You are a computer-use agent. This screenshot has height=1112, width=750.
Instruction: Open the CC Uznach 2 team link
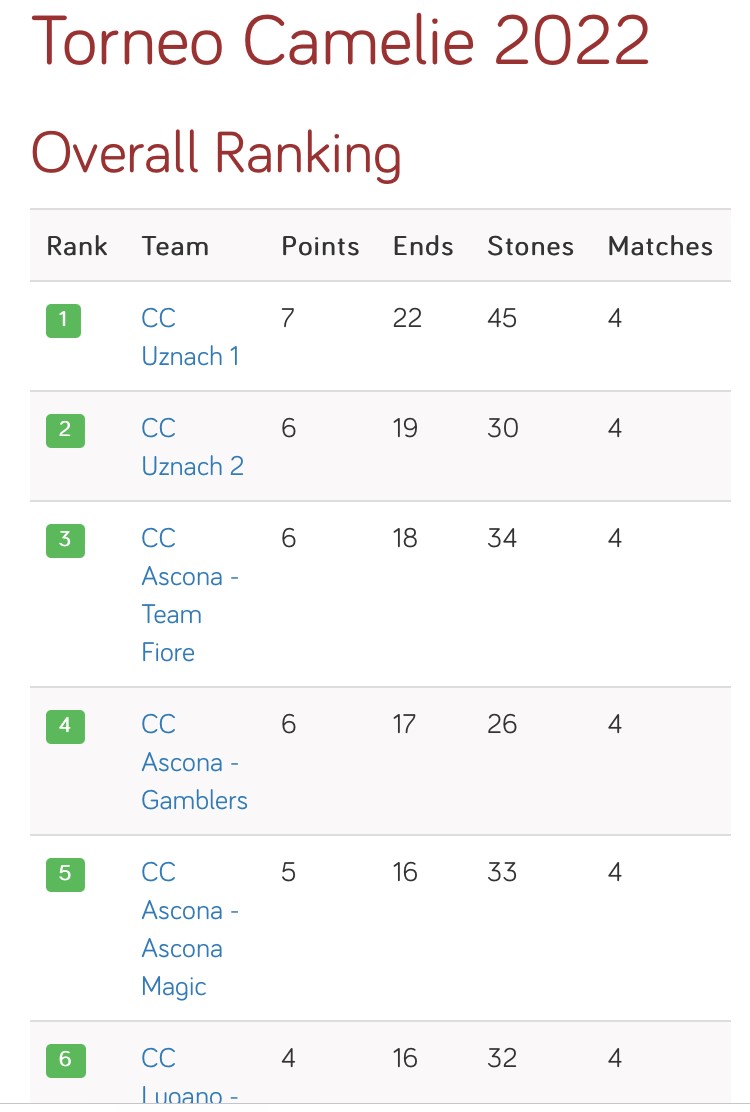click(192, 447)
